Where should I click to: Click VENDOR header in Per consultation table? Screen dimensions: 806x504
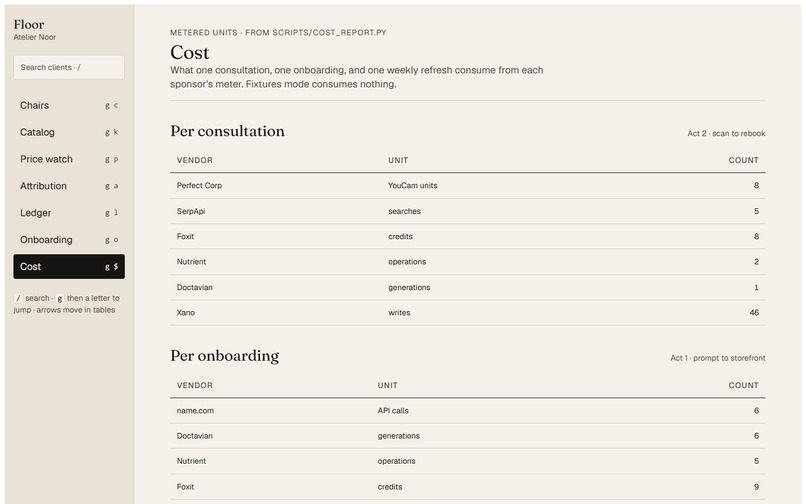tap(195, 160)
